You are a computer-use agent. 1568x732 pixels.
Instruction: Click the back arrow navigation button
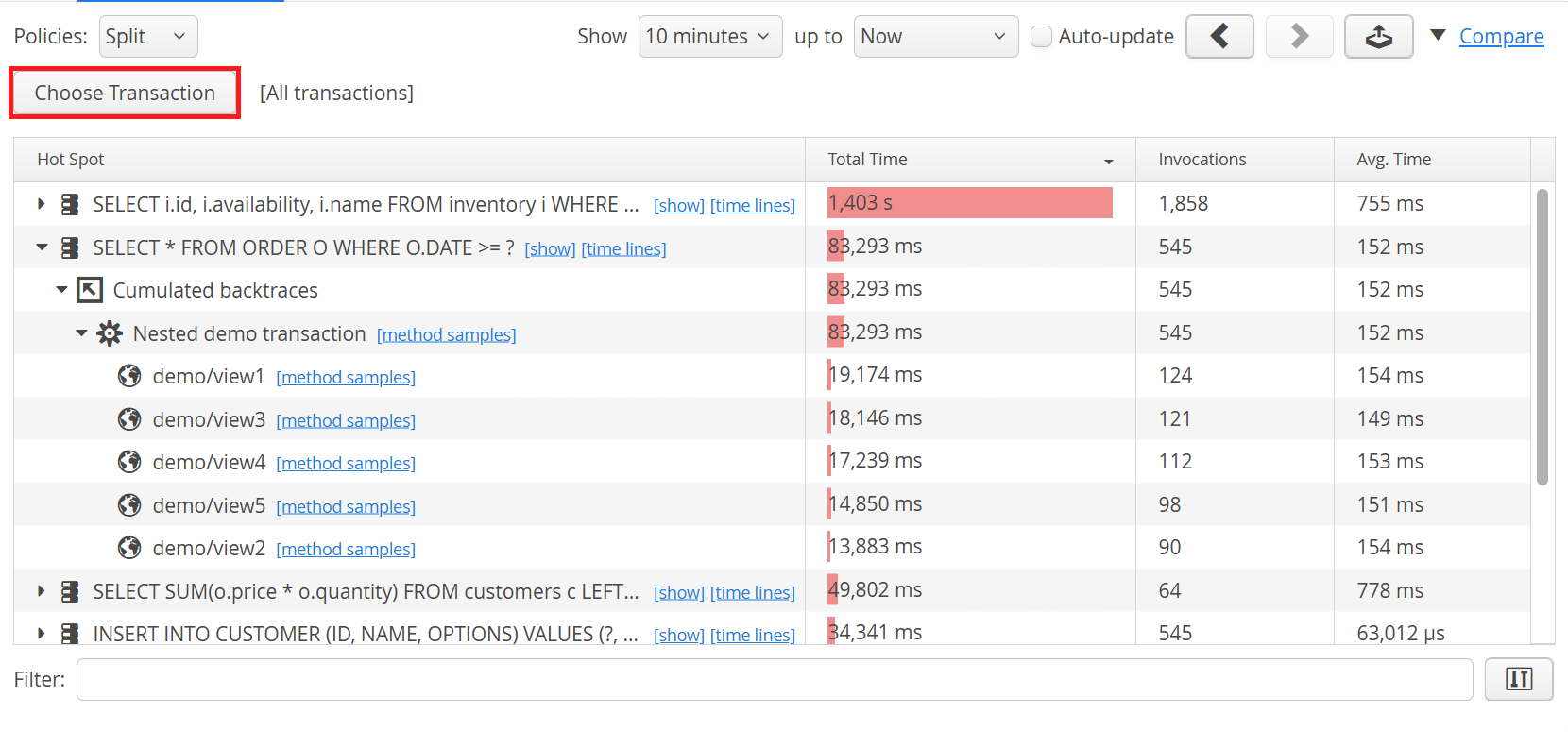point(1219,37)
